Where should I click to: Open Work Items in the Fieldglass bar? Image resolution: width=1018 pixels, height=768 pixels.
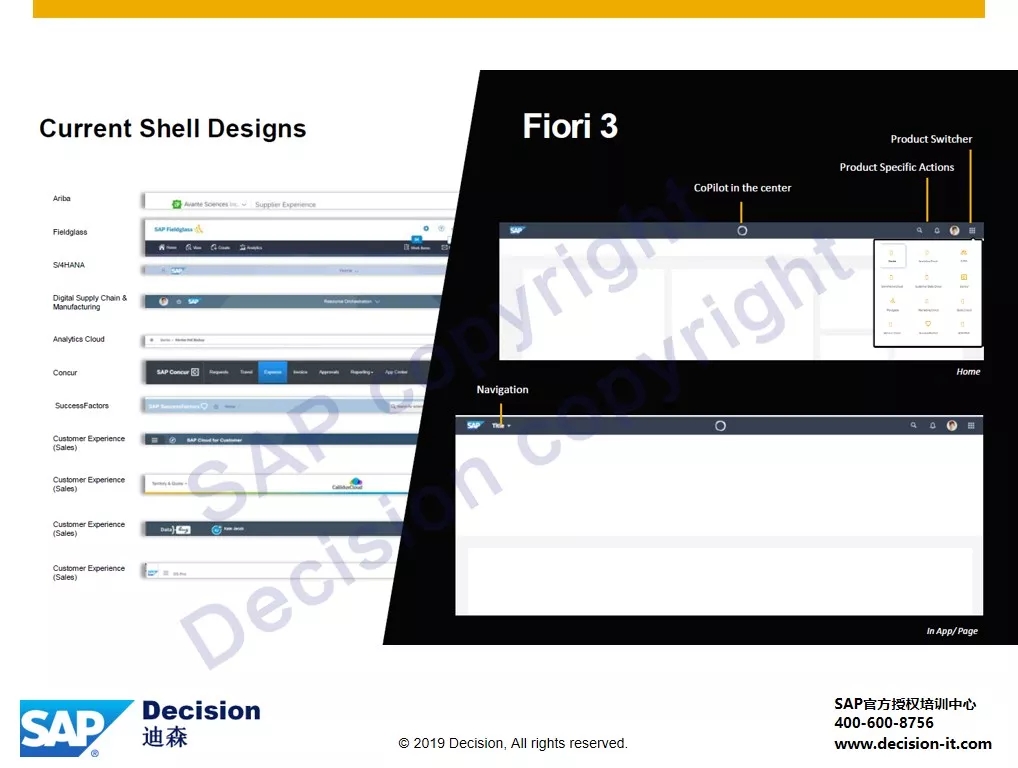point(417,247)
